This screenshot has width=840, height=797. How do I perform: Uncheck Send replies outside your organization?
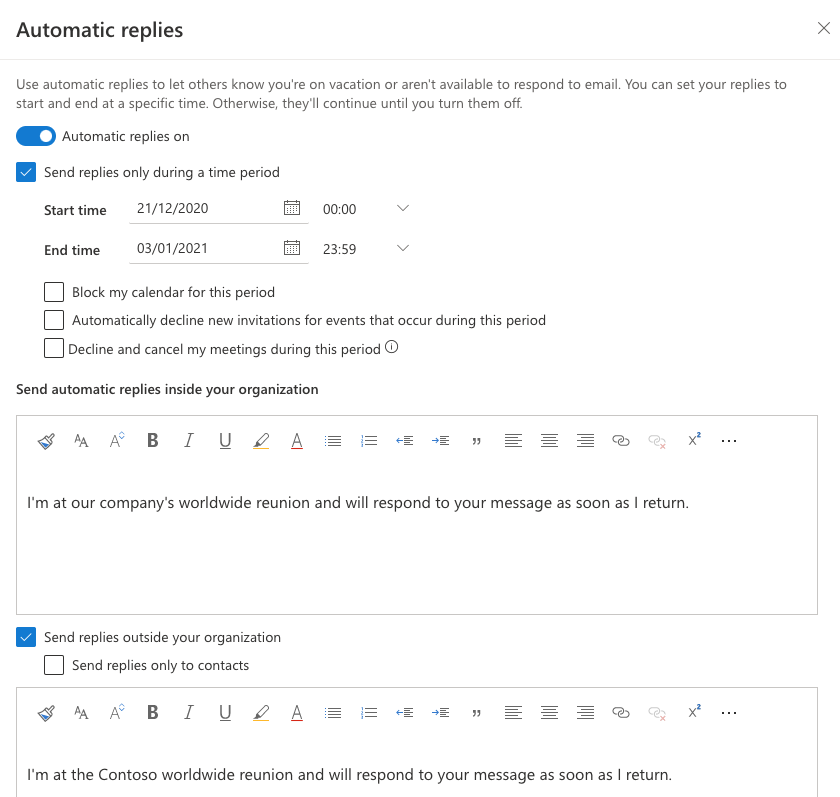pyautogui.click(x=26, y=637)
